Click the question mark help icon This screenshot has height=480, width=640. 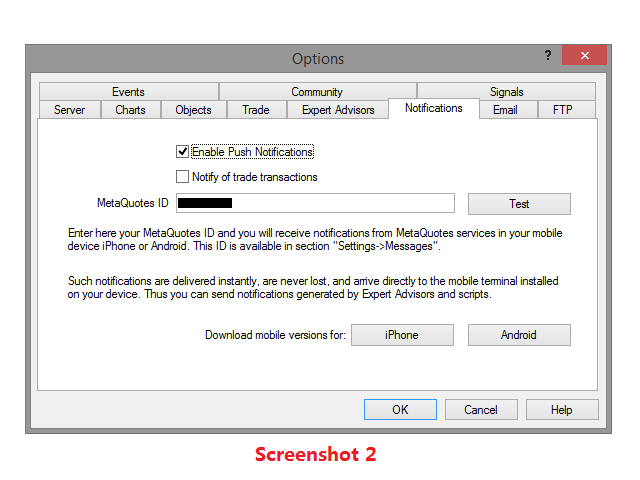point(548,55)
